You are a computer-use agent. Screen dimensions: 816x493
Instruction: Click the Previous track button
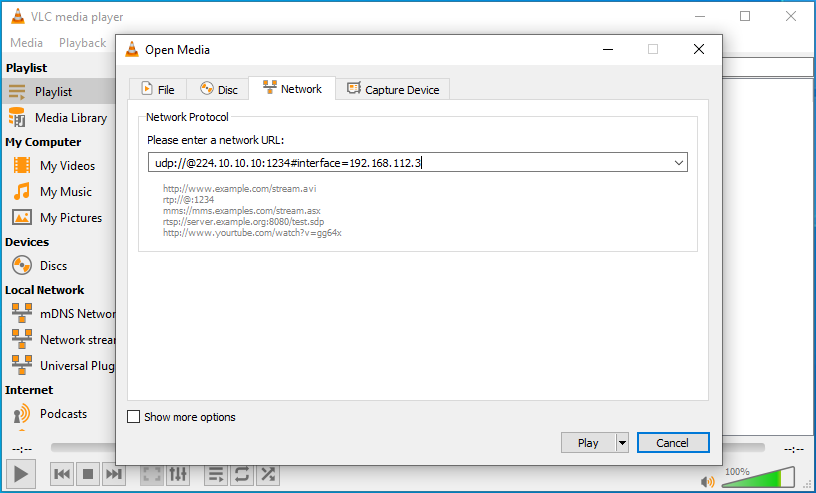coord(62,474)
